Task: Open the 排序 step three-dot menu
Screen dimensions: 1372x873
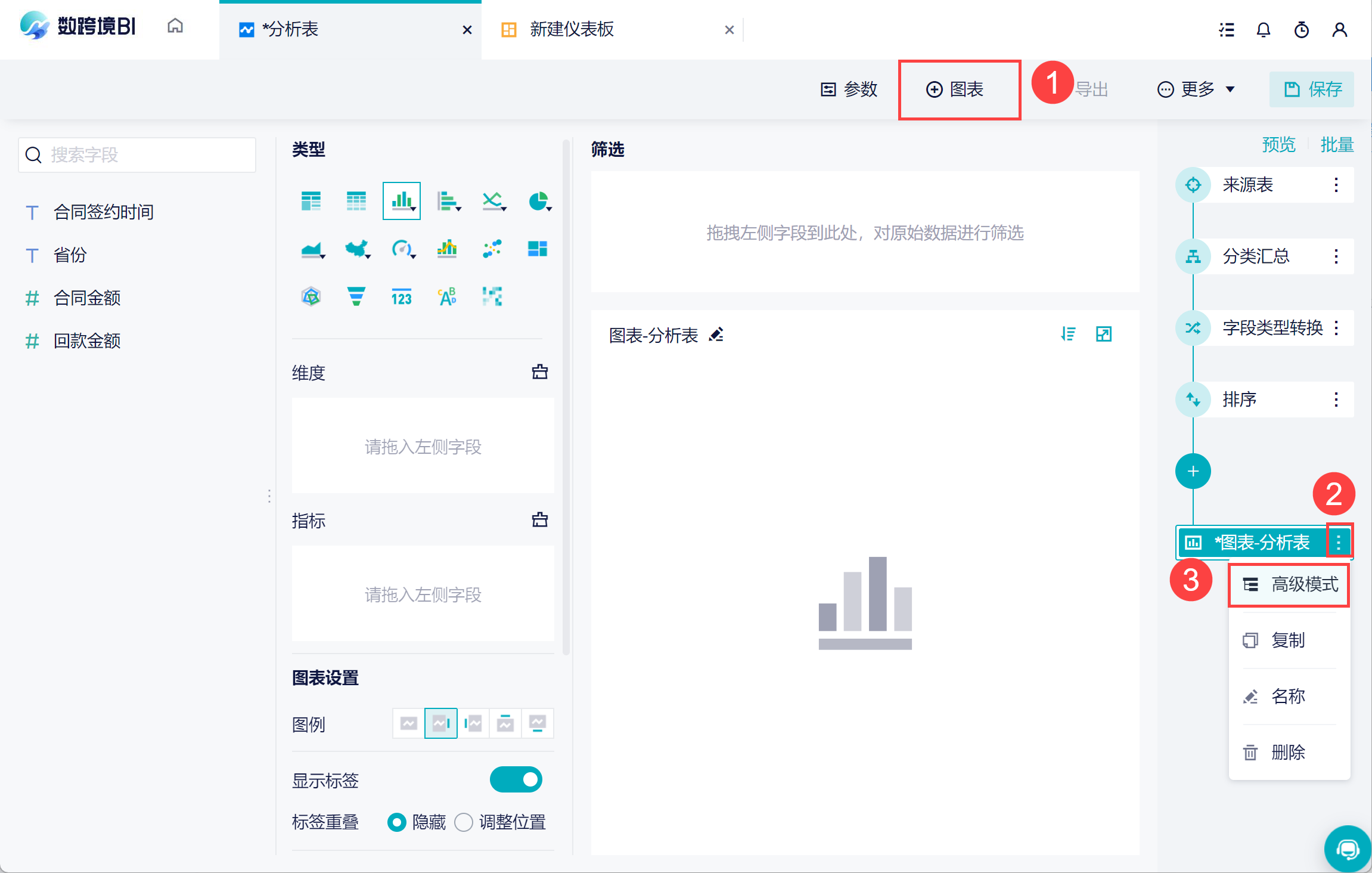Action: tap(1336, 400)
